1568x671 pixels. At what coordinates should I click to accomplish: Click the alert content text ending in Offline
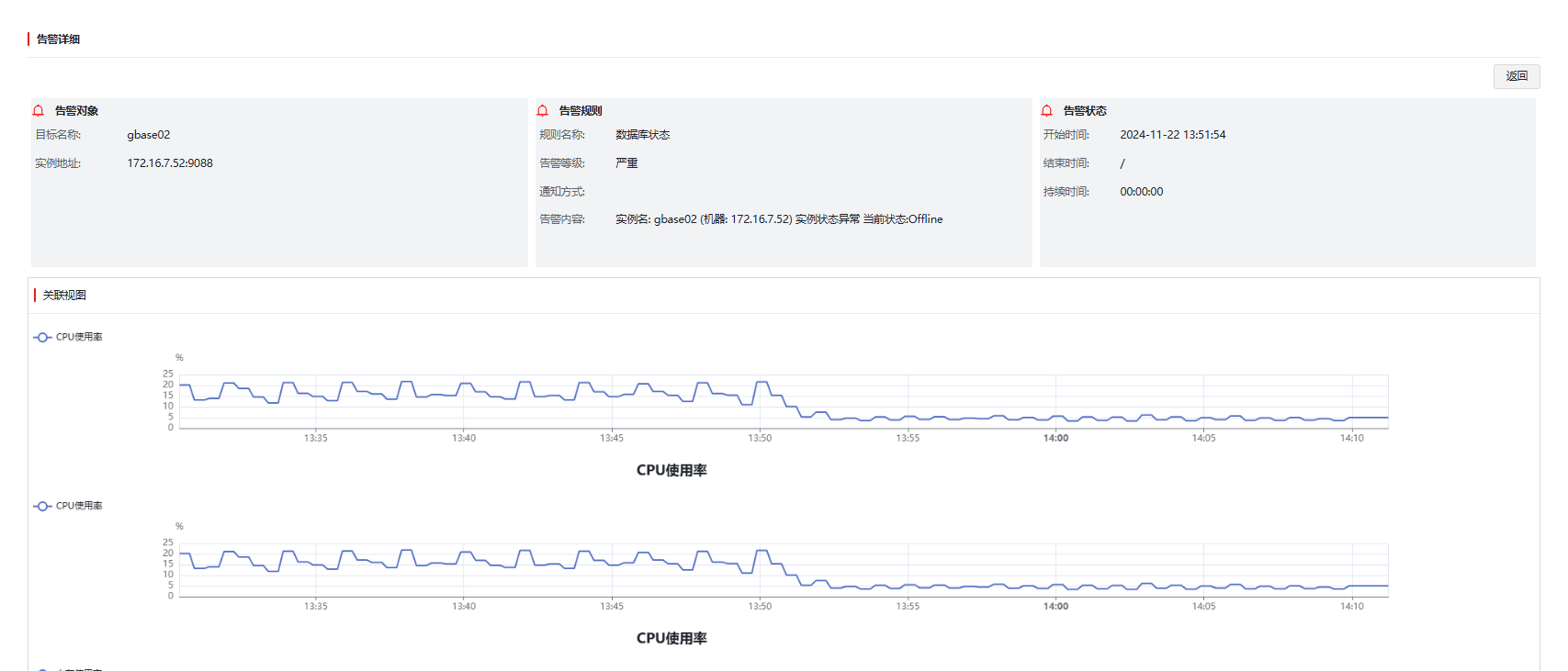(779, 219)
